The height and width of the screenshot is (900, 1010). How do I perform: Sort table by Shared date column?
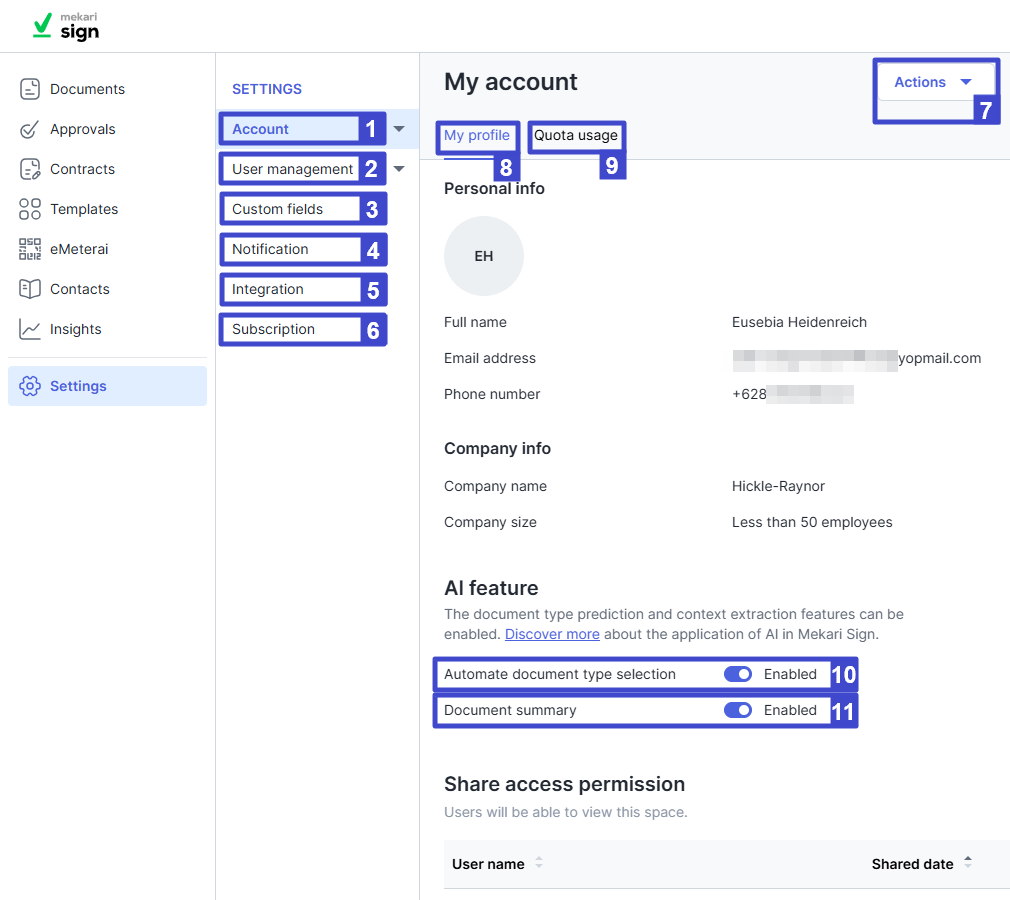(x=967, y=863)
